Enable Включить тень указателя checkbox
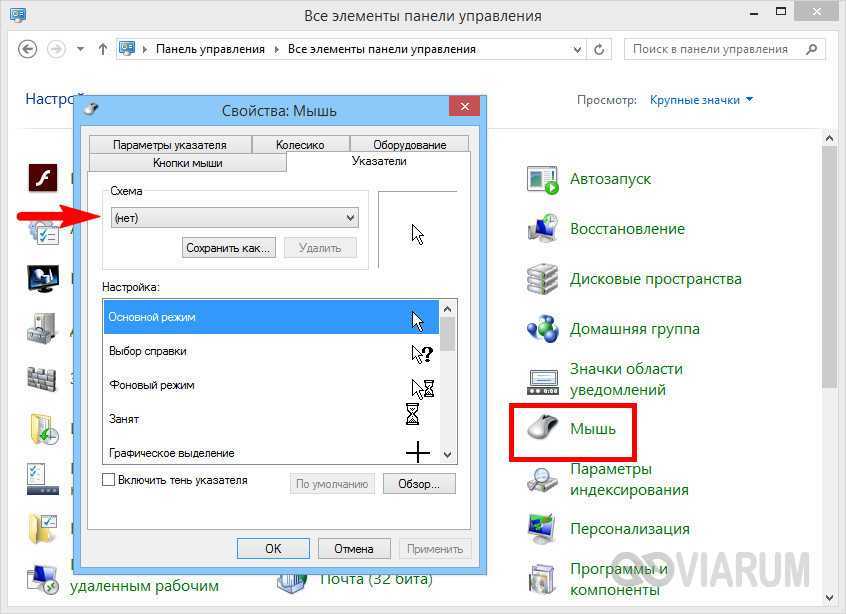The width and height of the screenshot is (846, 614). (108, 480)
